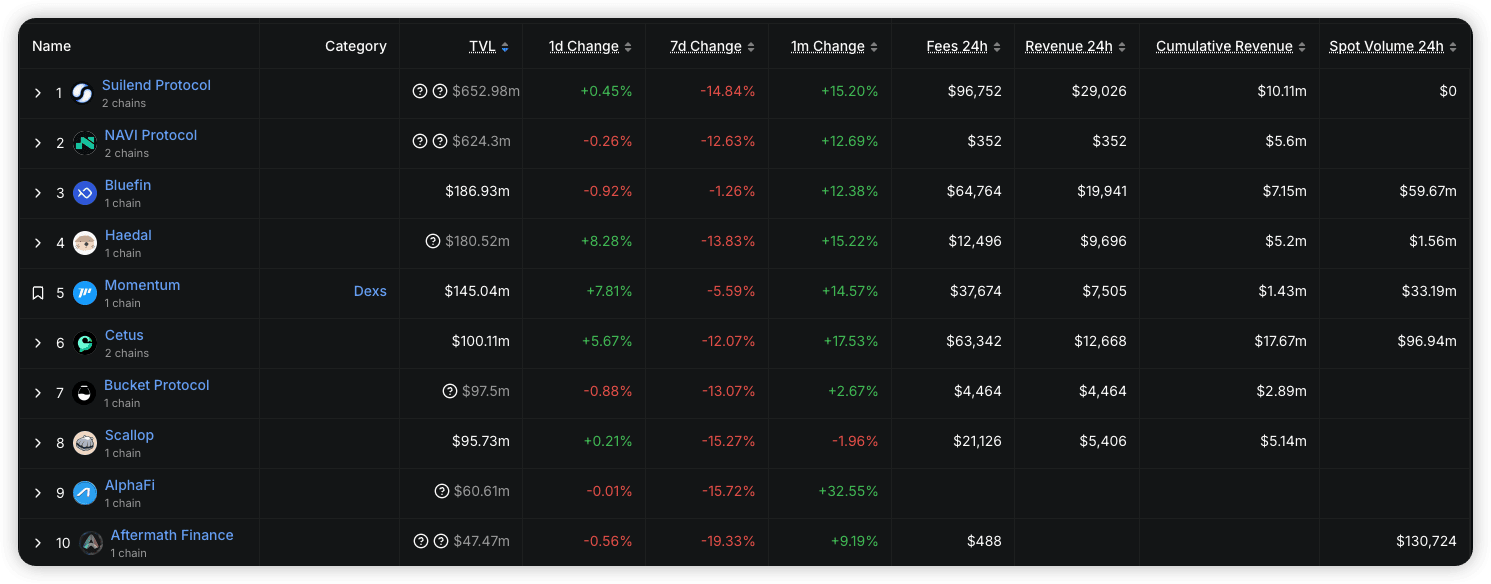Open the Dexs category link for Momentum
The width and height of the screenshot is (1491, 584).
(x=370, y=291)
